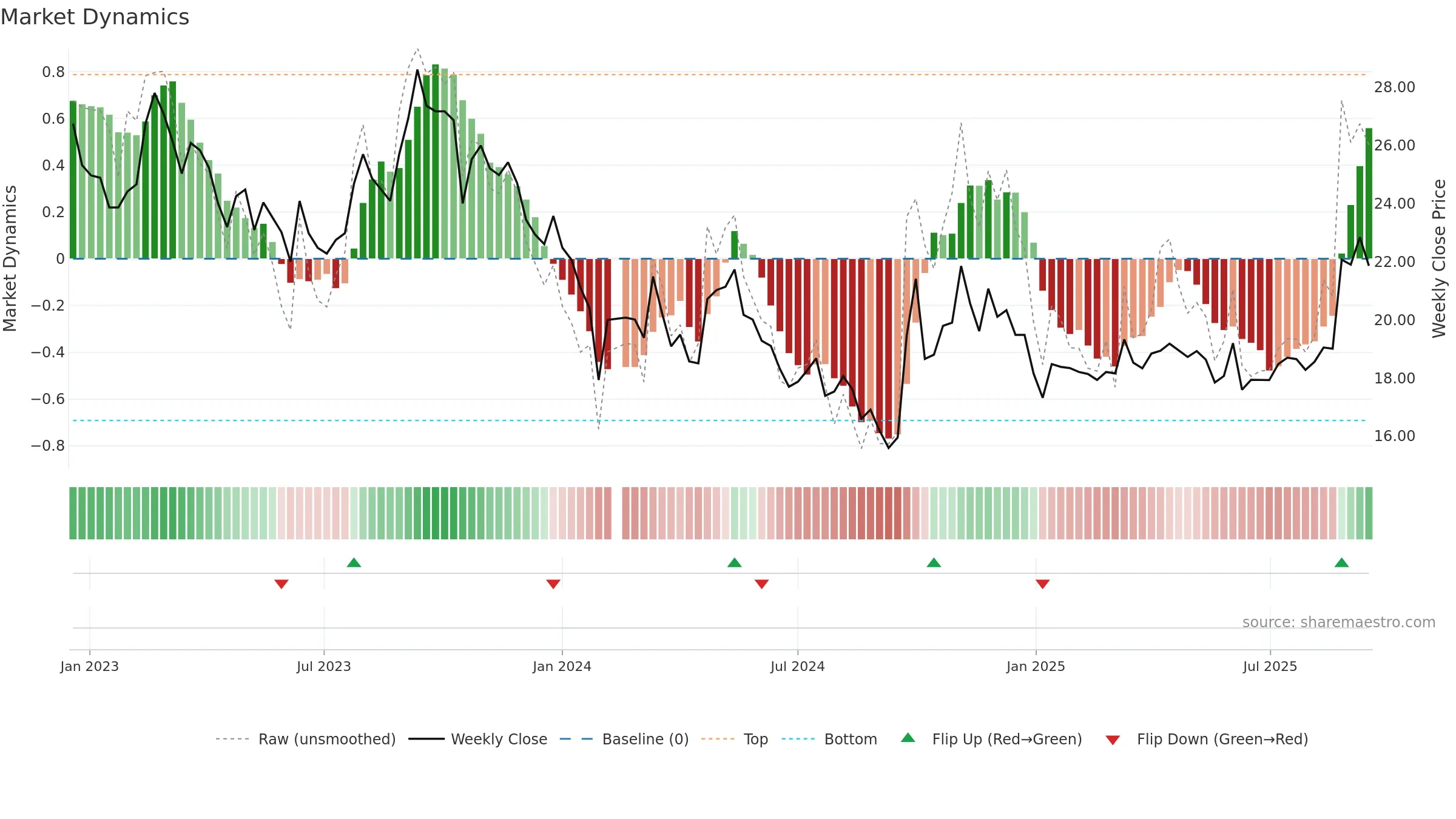The width and height of the screenshot is (1456, 819).
Task: Click the Flip Down marker near Jan 2024
Action: click(x=553, y=584)
